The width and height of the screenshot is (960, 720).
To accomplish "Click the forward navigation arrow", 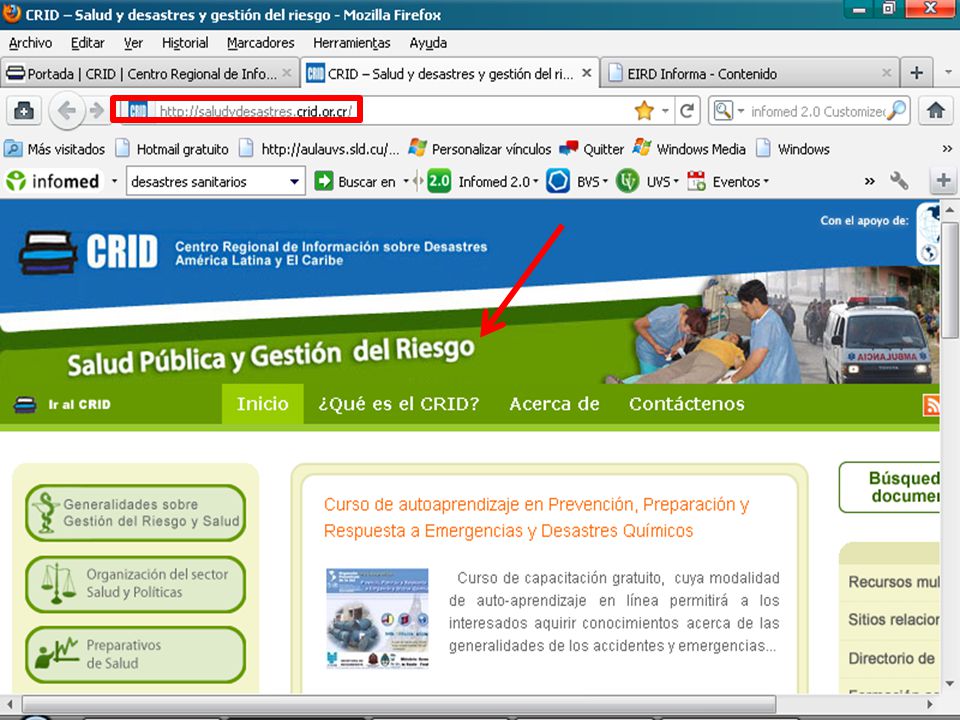I will (97, 111).
